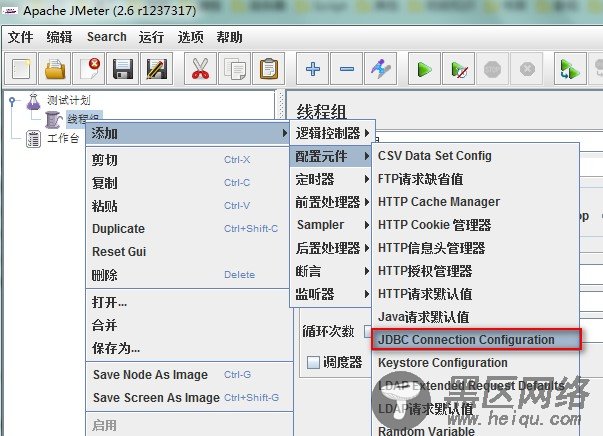
Task: Expand all nodes with plus icon
Action: point(313,69)
